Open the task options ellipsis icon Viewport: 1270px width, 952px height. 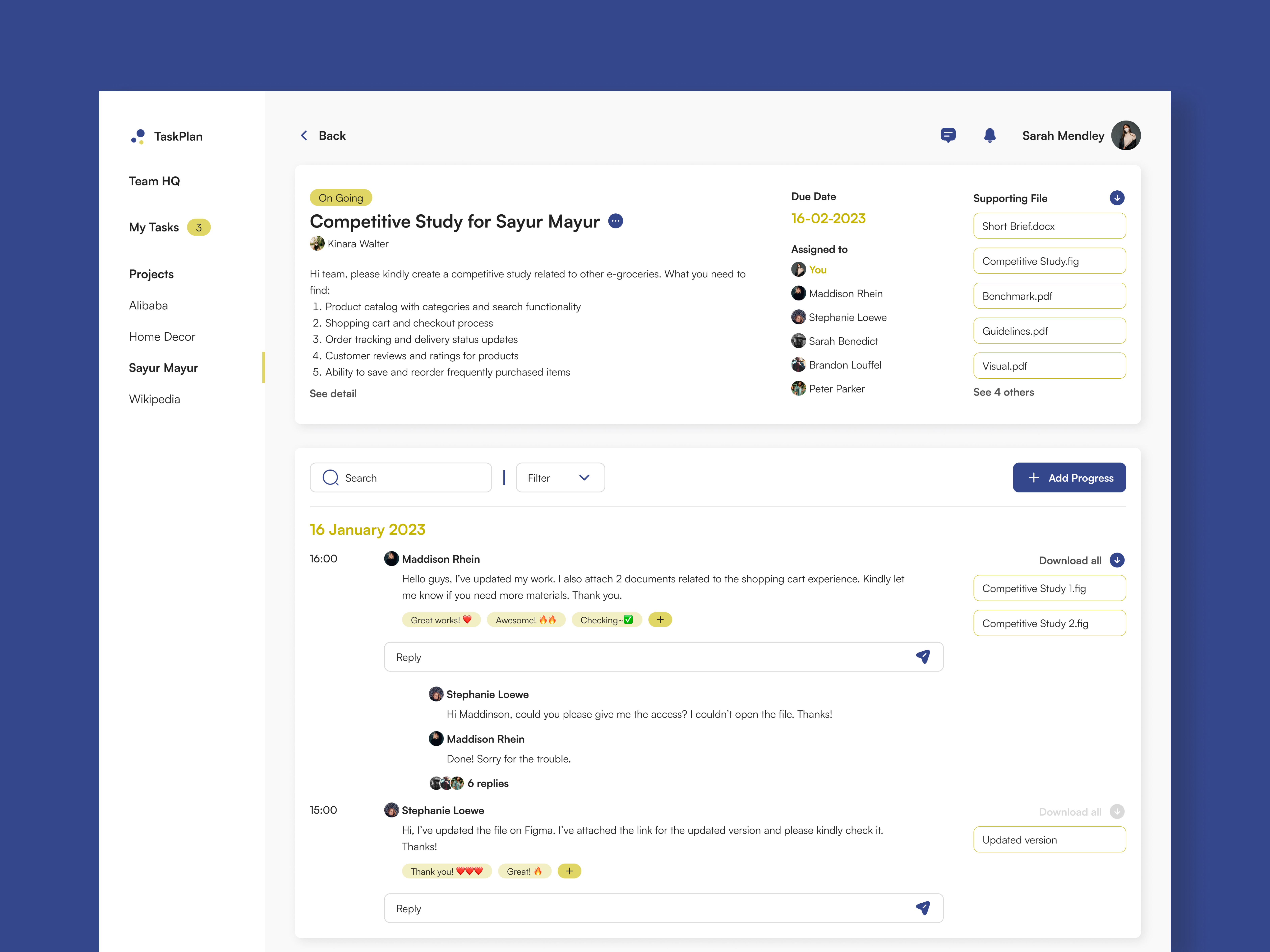coord(616,221)
